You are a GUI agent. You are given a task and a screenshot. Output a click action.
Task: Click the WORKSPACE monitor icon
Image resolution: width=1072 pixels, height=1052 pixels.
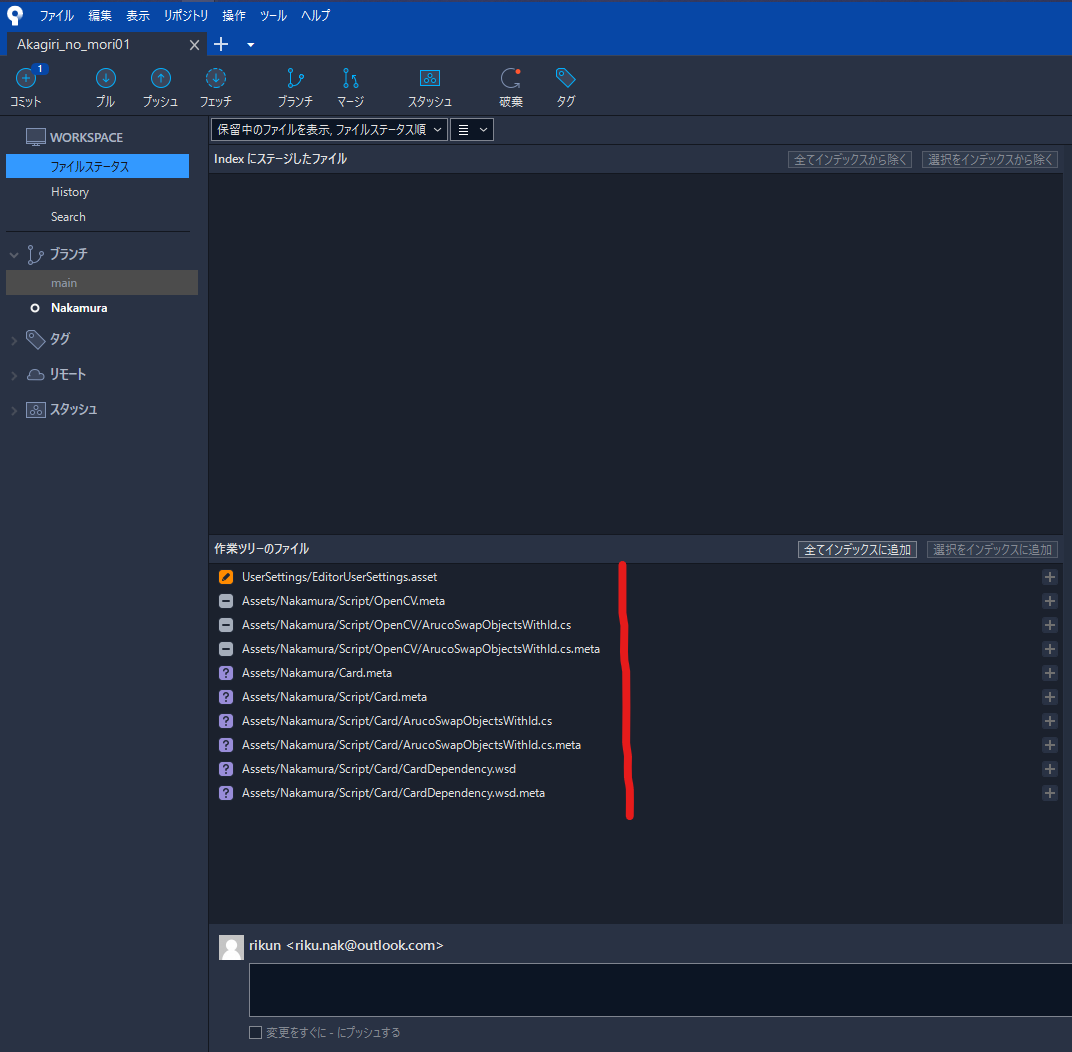tap(36, 137)
